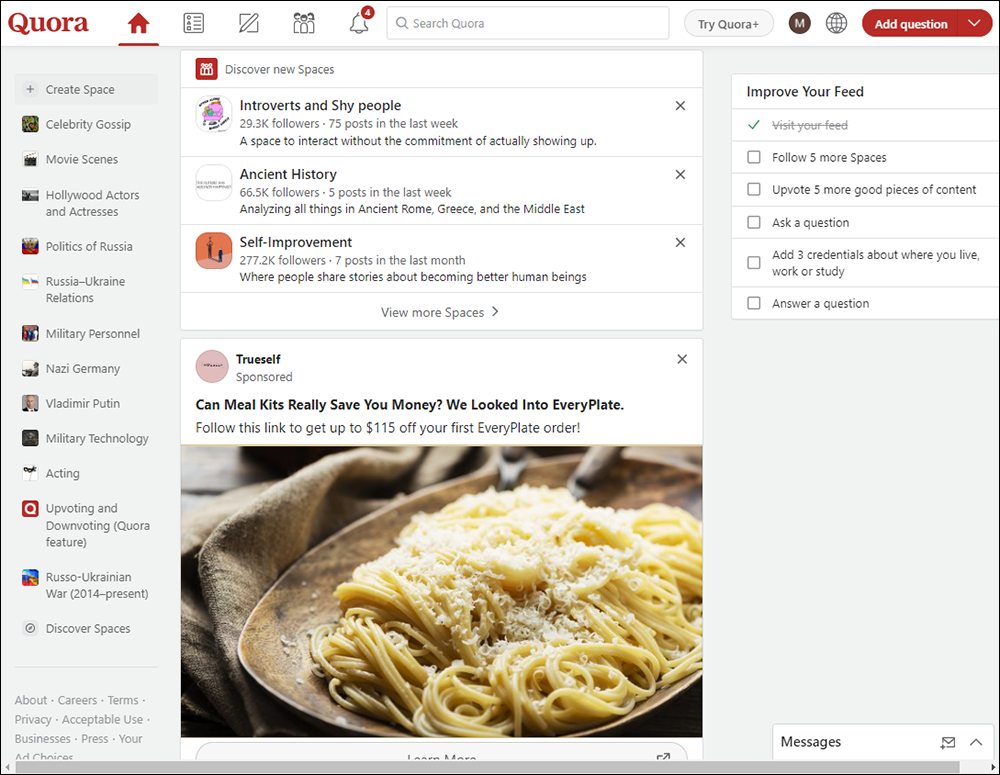This screenshot has height=775, width=1000.
Task: Click the Discover new Spaces red icon
Action: (x=207, y=69)
